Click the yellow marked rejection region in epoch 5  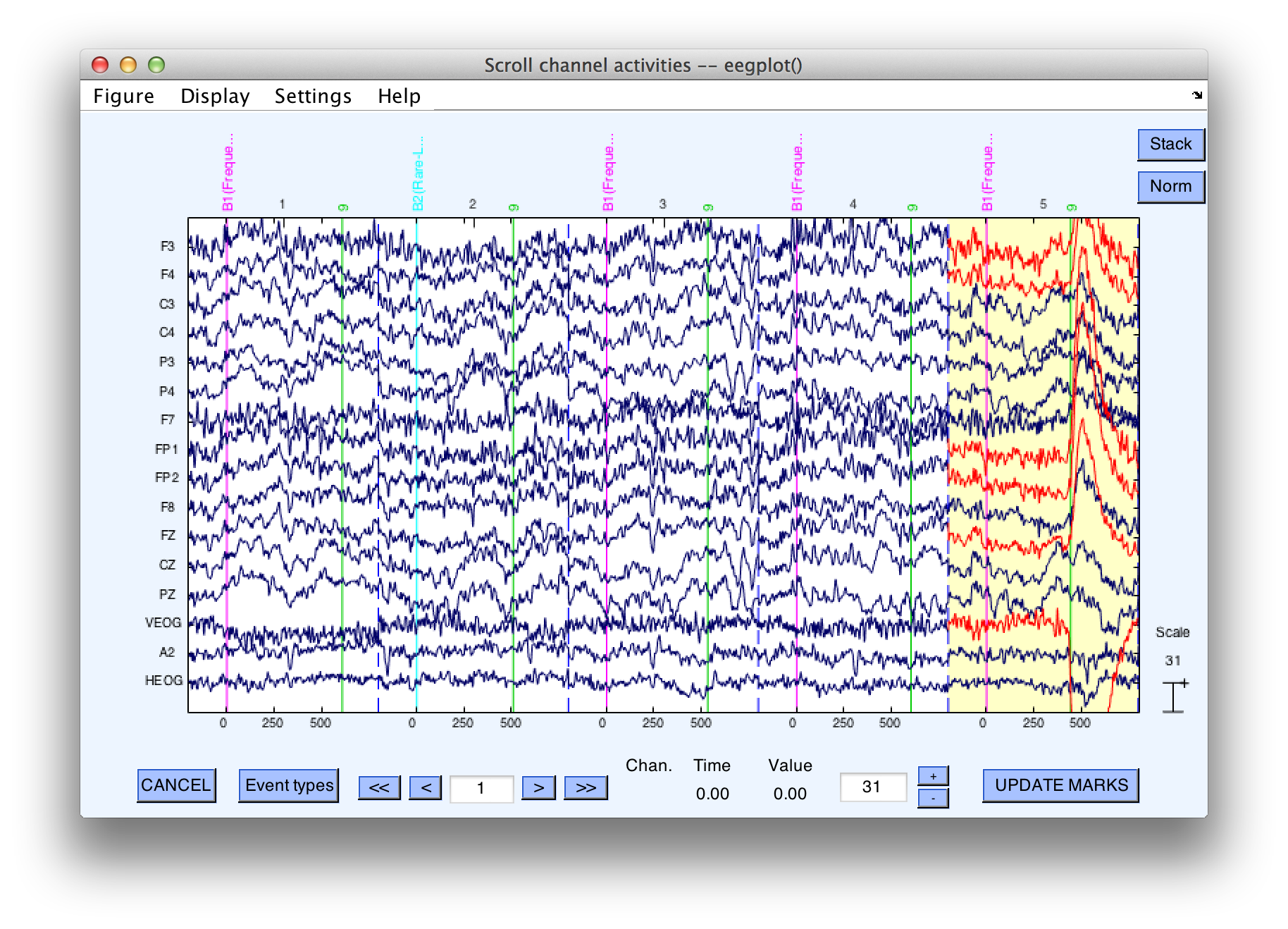(1044, 465)
